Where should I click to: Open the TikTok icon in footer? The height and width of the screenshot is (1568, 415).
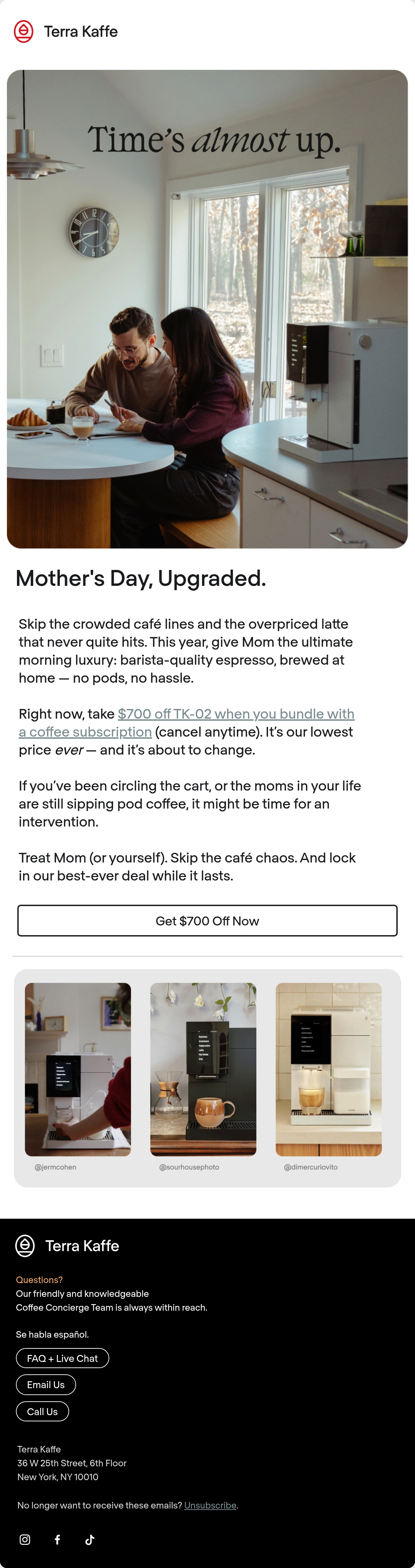(x=90, y=1539)
